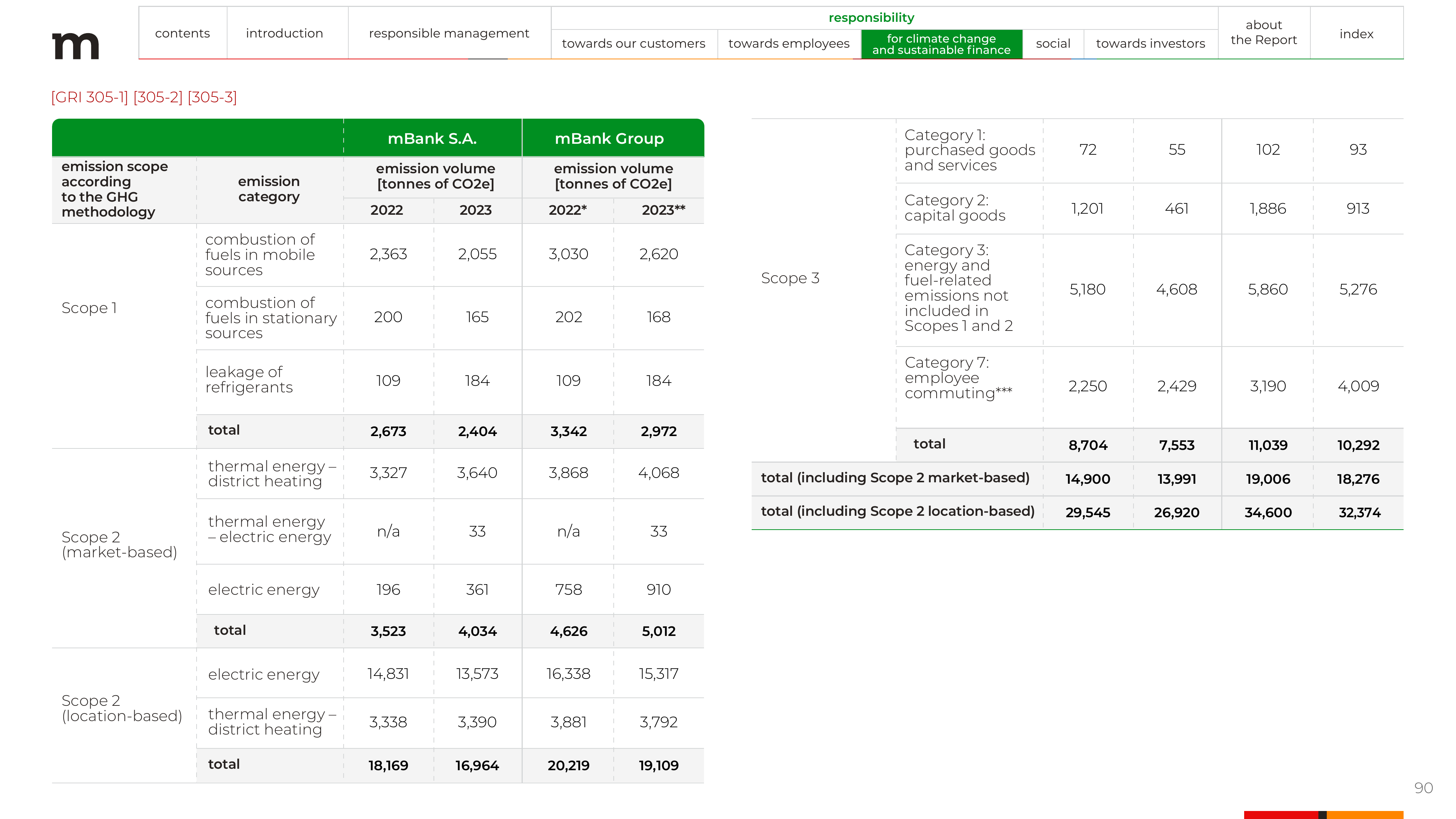
Task: Click 'total (including Scope 2 market-based)' row label
Action: pos(895,478)
